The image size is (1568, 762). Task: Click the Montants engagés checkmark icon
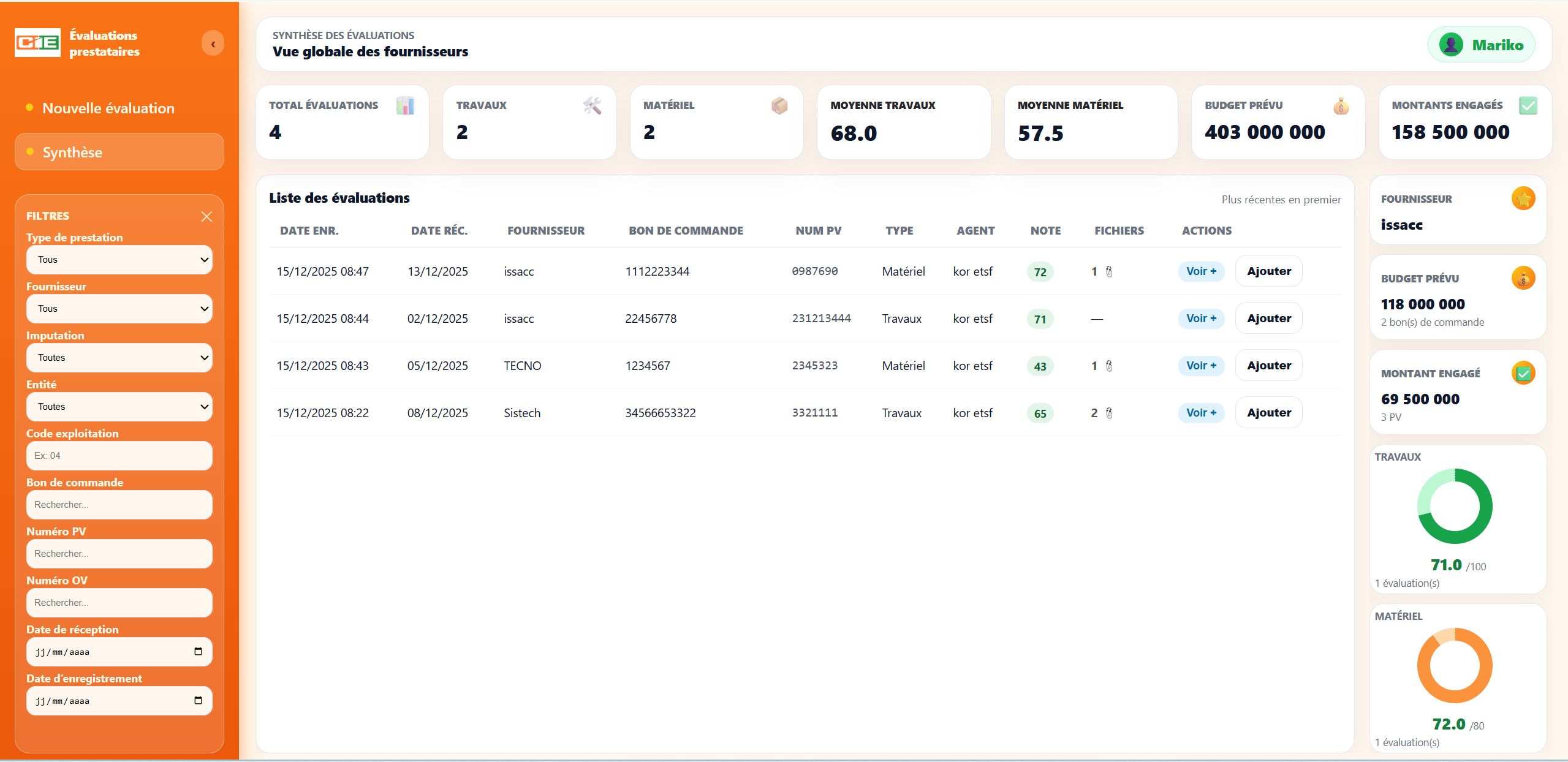coord(1528,106)
